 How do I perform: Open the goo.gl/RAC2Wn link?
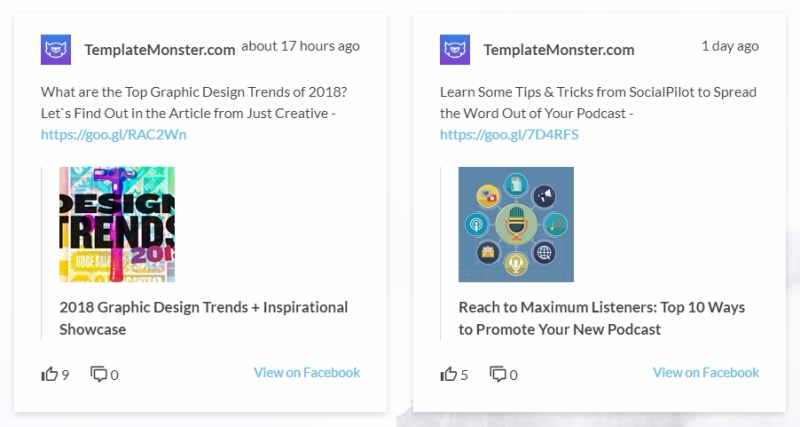click(114, 134)
